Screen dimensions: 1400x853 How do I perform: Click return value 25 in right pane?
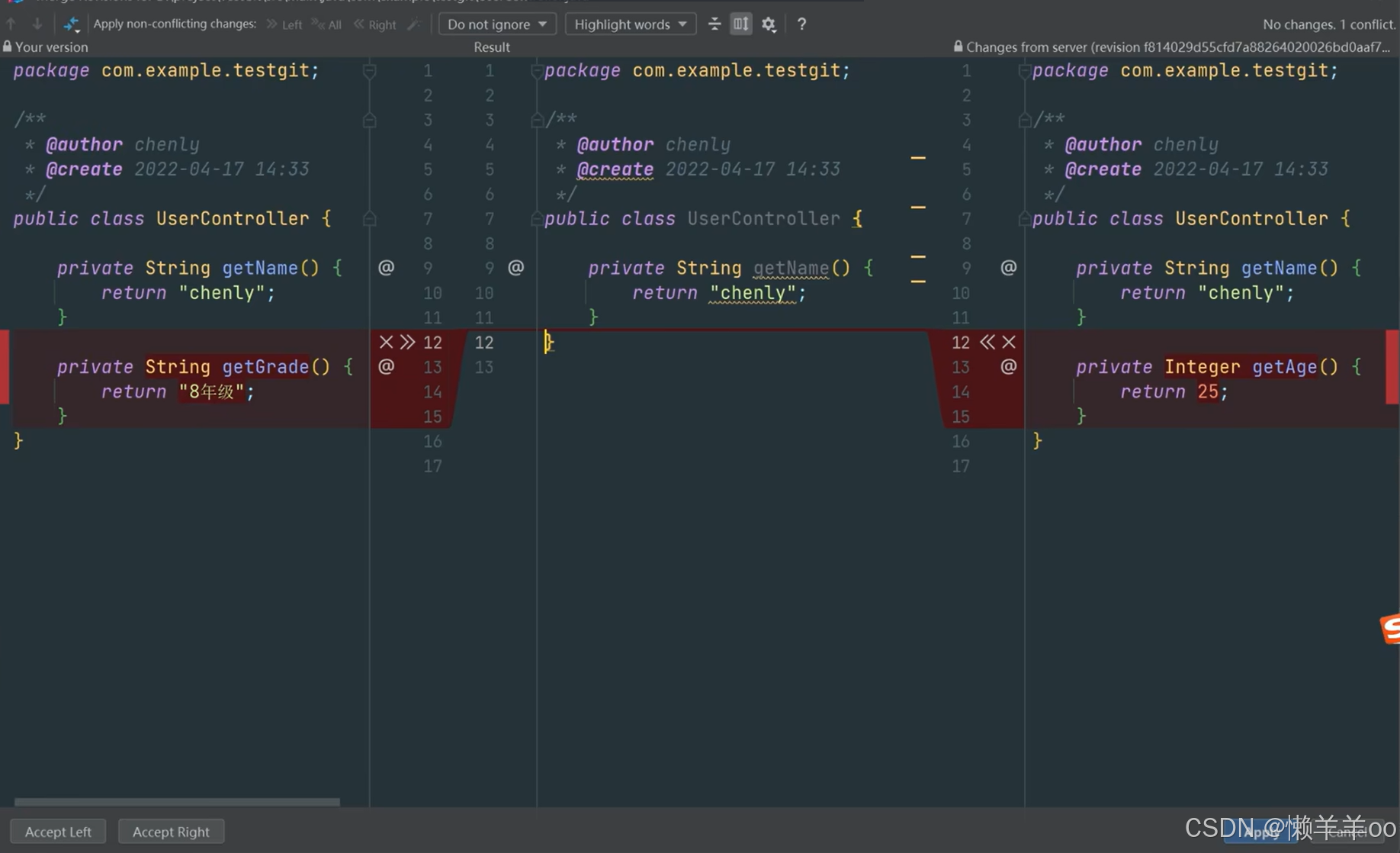pyautogui.click(x=1208, y=391)
